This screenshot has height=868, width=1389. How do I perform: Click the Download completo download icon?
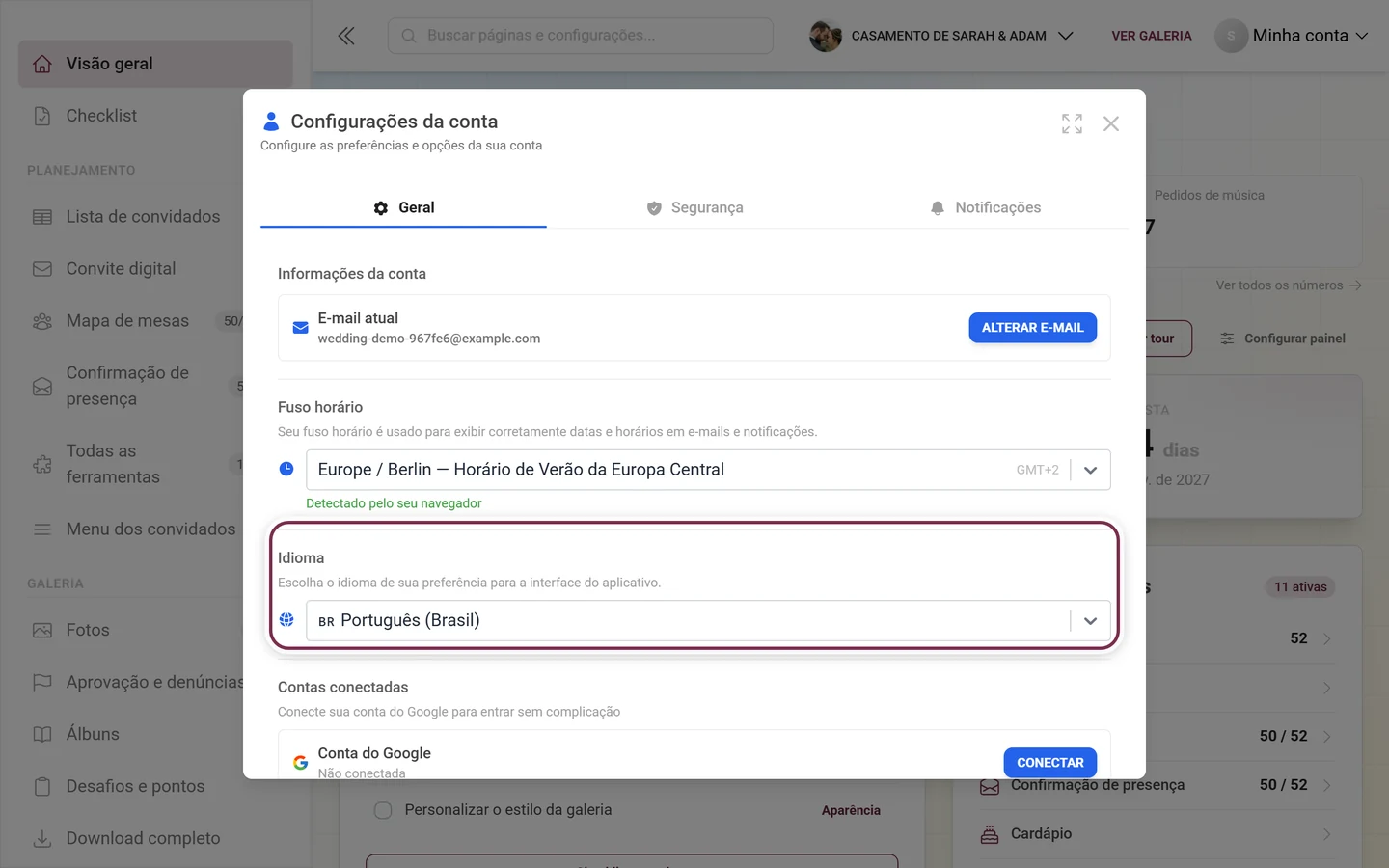(42, 839)
